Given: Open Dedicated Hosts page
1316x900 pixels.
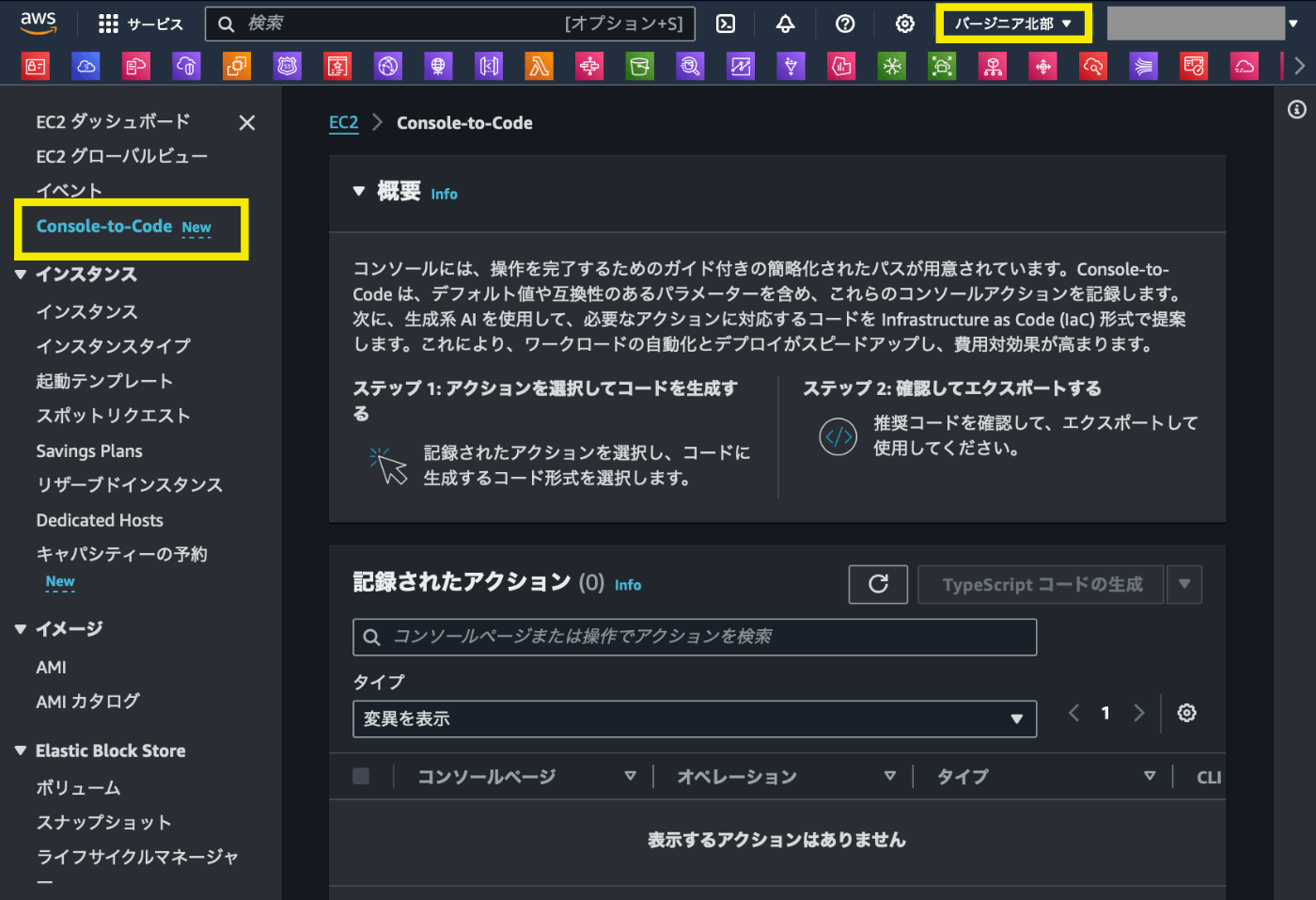Looking at the screenshot, I should click(x=100, y=520).
